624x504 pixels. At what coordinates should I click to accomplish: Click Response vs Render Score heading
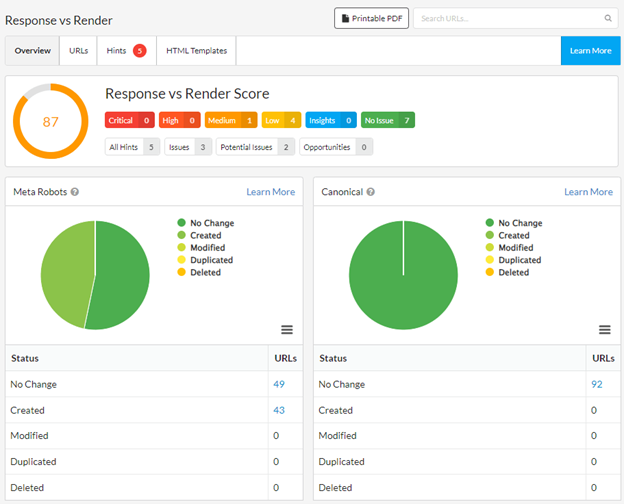tap(187, 94)
